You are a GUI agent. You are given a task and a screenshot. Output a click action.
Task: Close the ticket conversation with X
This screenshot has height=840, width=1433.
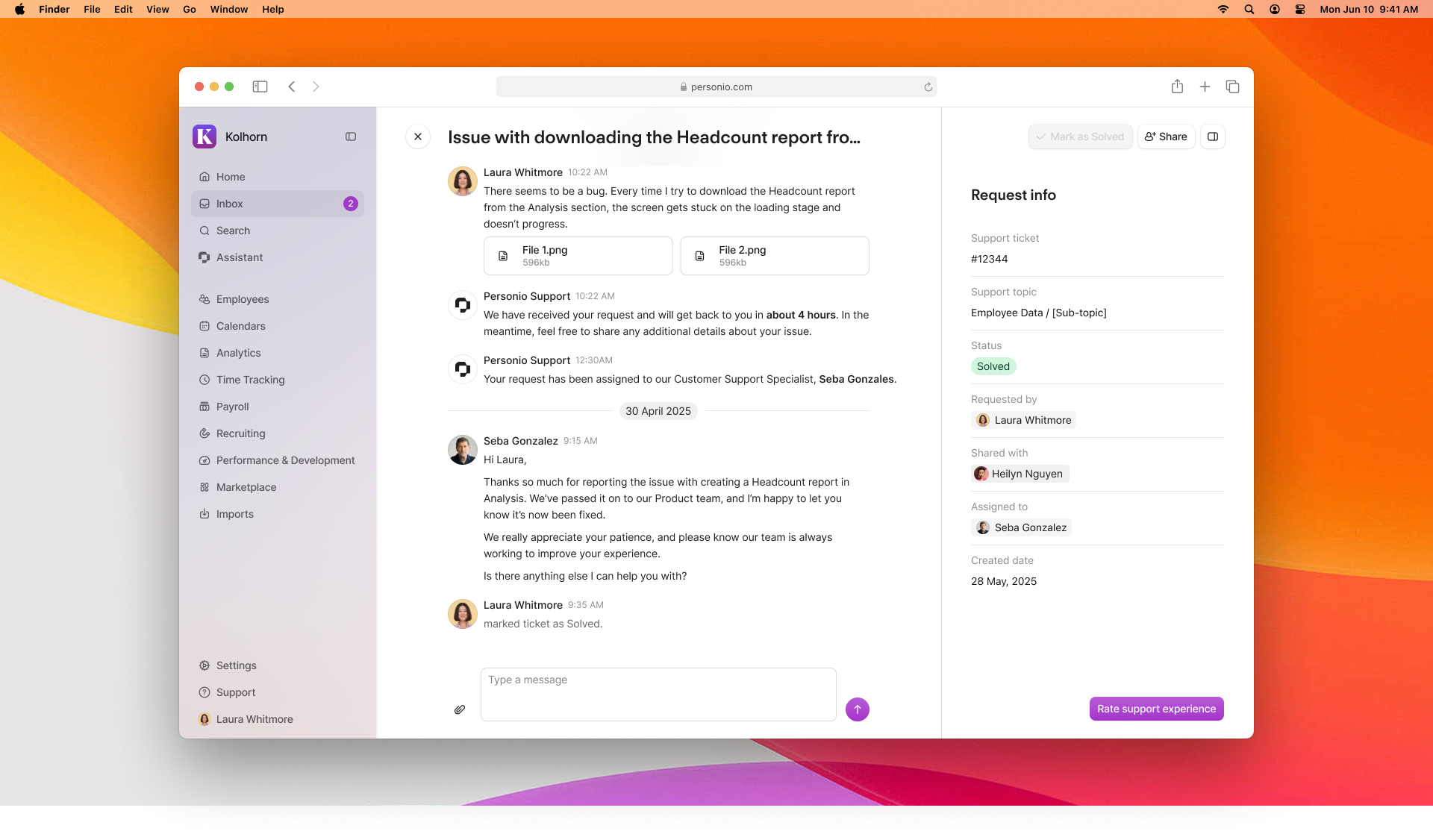click(418, 137)
